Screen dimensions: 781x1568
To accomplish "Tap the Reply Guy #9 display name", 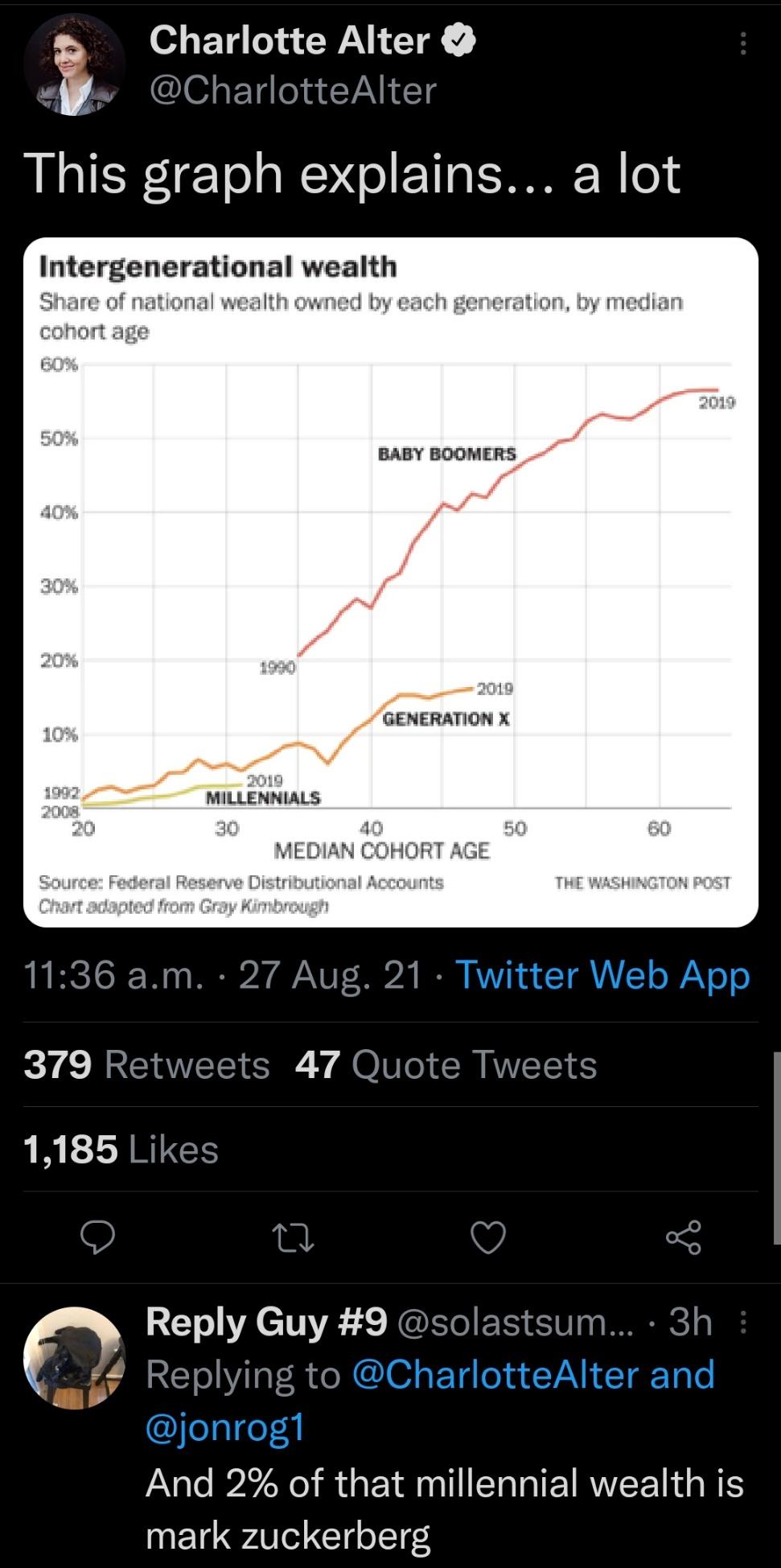I will 267,1322.
